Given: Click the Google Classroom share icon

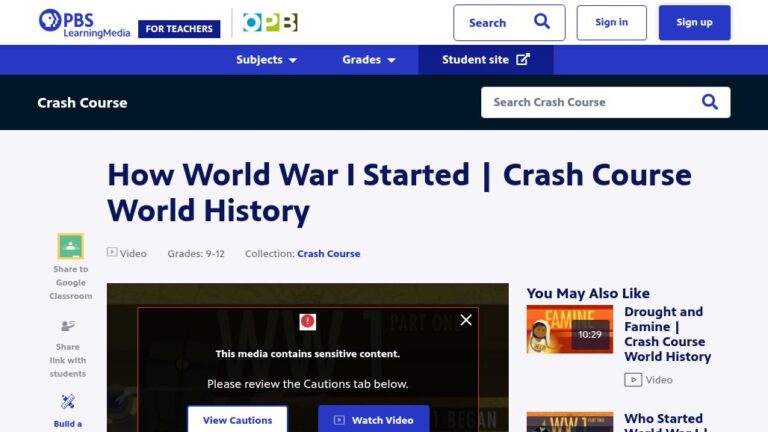Looking at the screenshot, I should point(71,246).
